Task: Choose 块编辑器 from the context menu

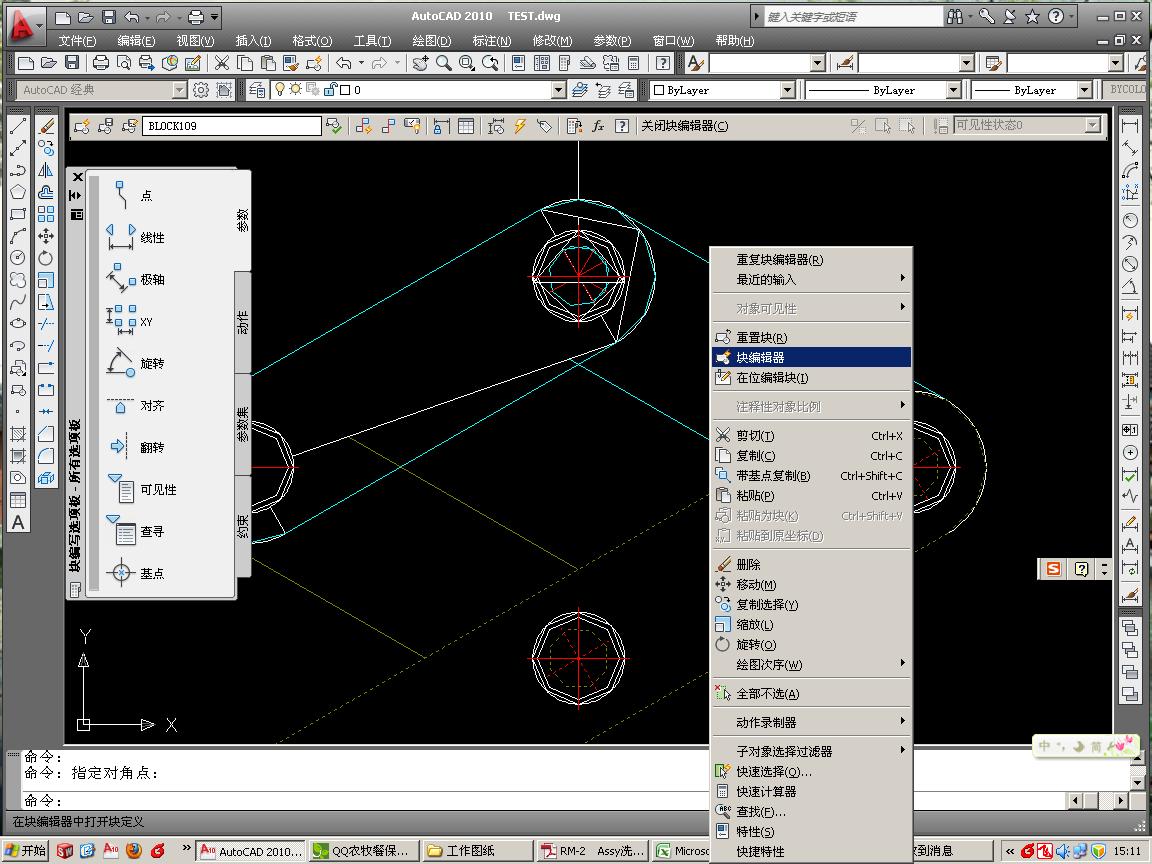Action: pyautogui.click(x=760, y=357)
